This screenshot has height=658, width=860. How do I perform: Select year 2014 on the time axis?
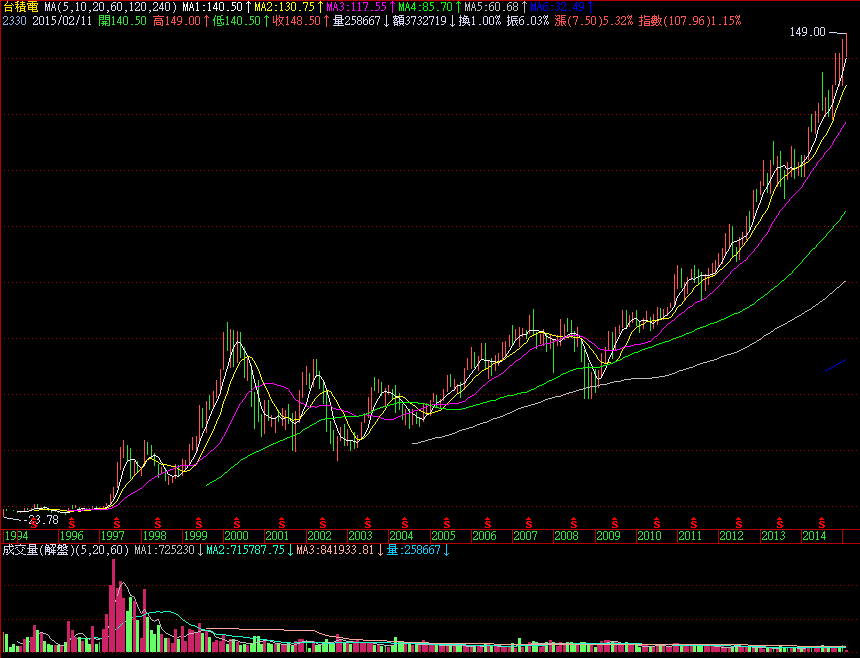[814, 536]
